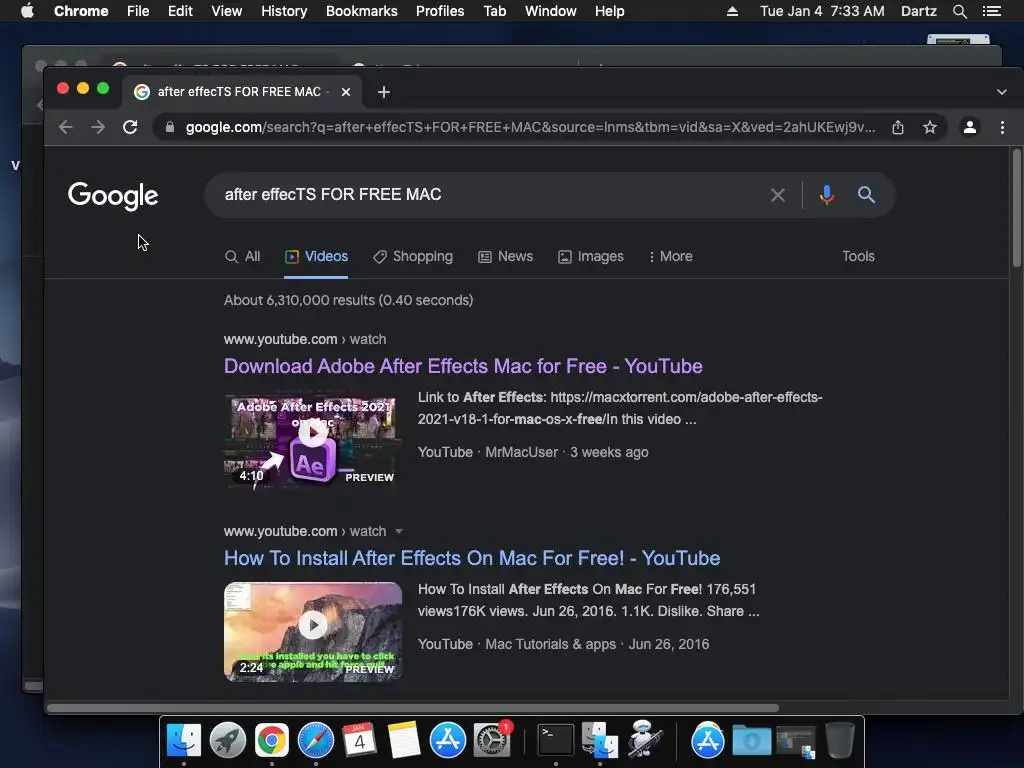Switch to the Shopping results tab
This screenshot has height=768, width=1024.
[413, 257]
